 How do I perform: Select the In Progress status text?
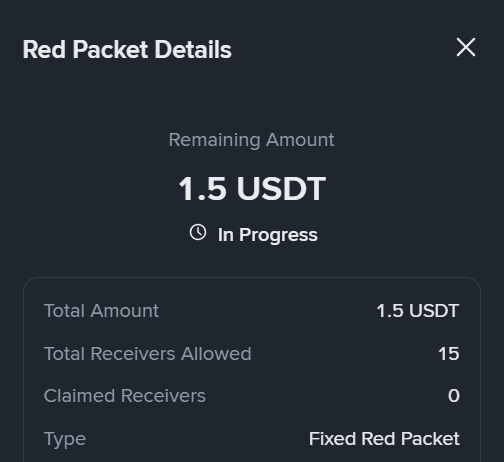tap(268, 235)
